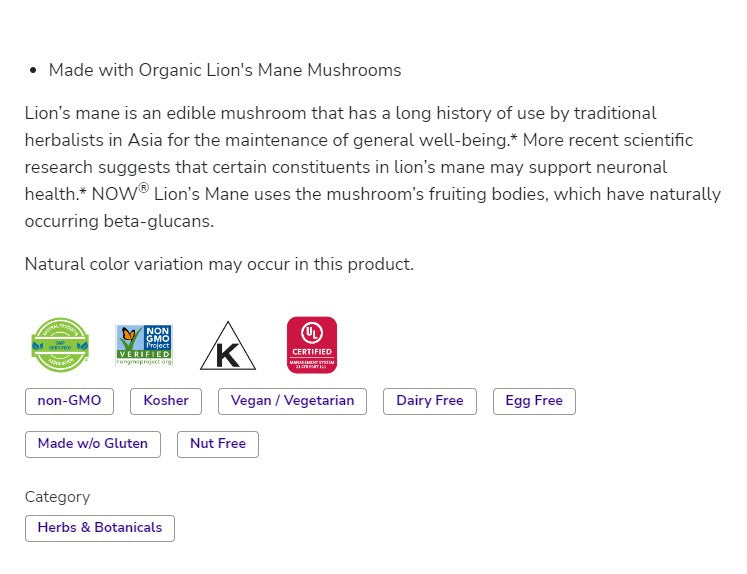Choose the Dairy Free tag

(x=430, y=401)
